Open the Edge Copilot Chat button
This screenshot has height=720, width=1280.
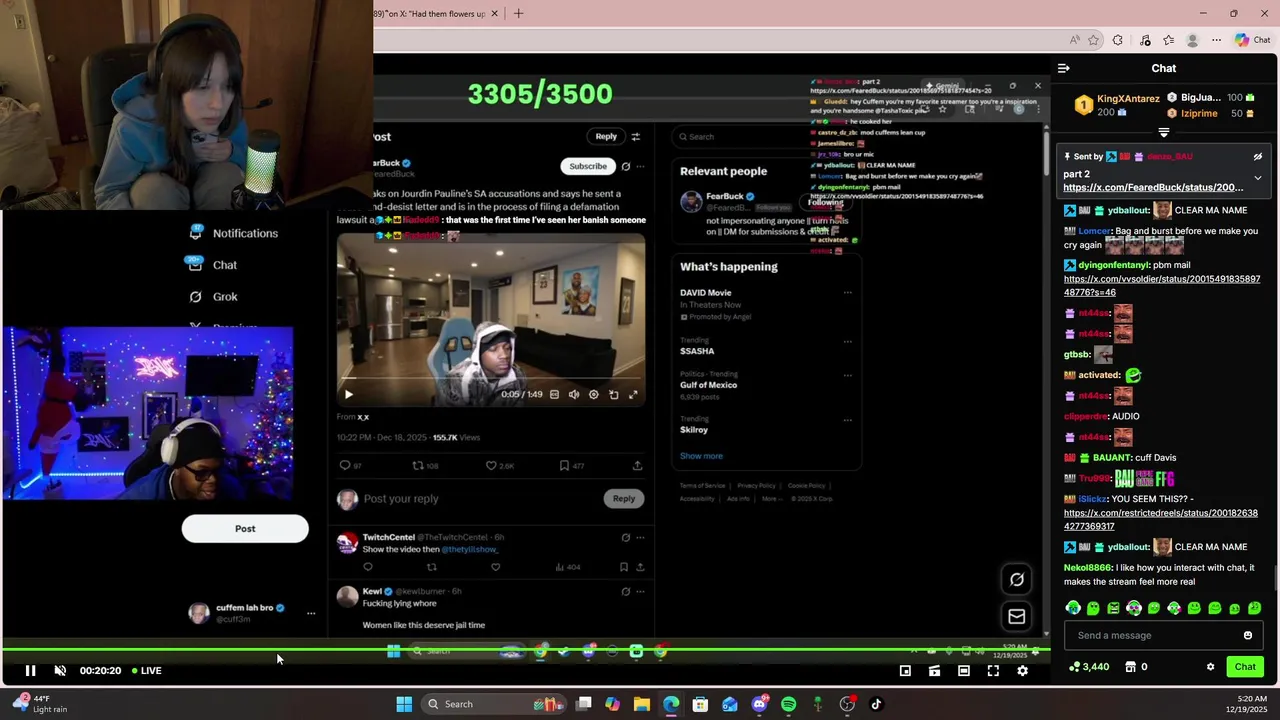point(1252,40)
